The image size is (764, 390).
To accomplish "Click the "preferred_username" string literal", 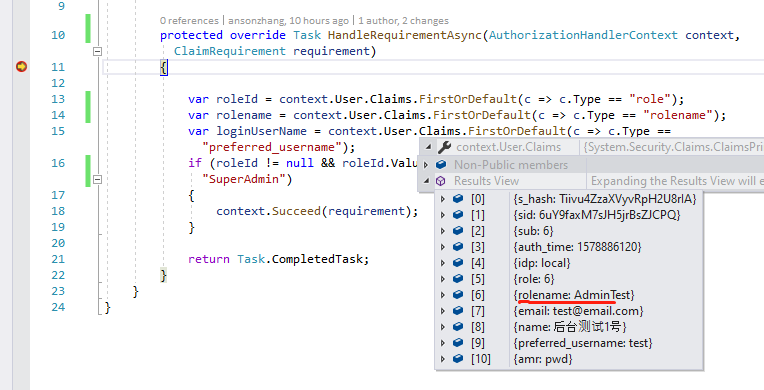I will pyautogui.click(x=271, y=147).
